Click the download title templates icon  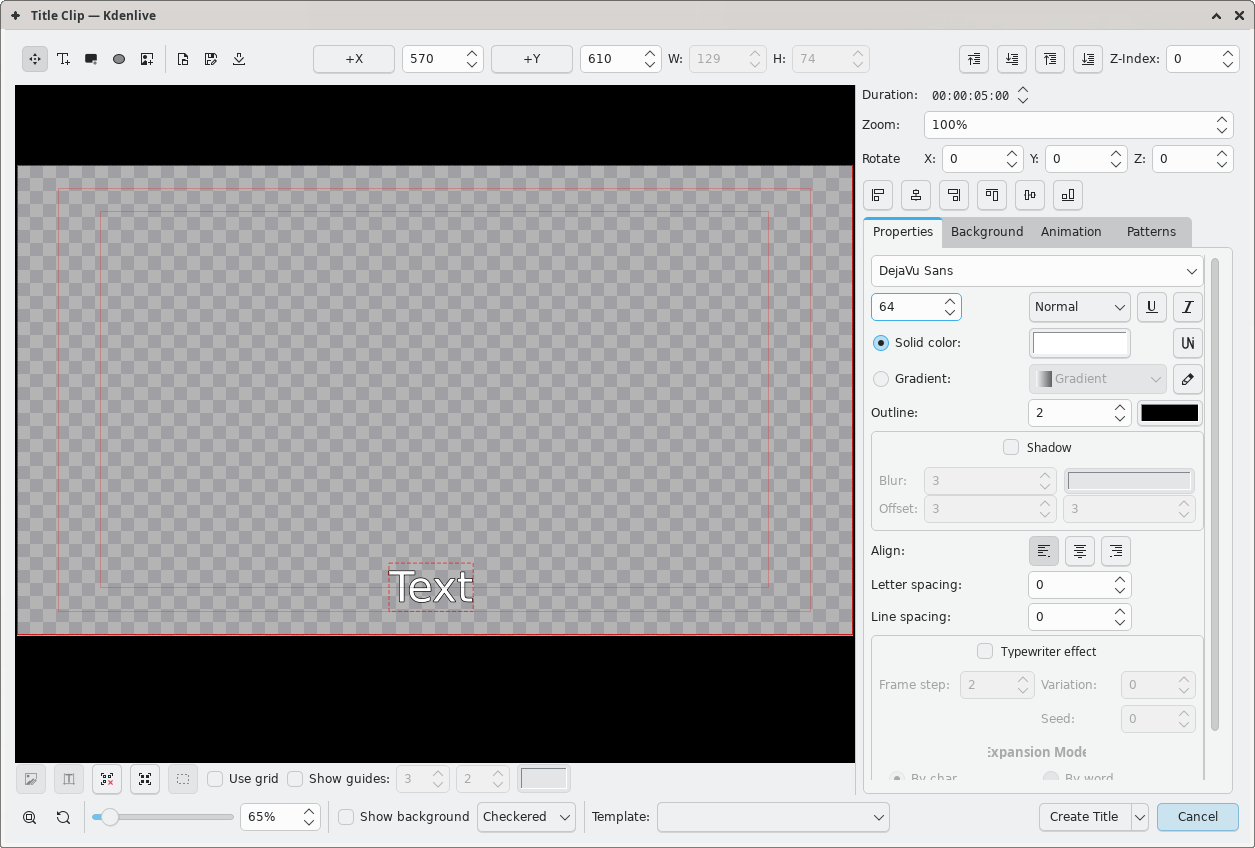coord(239,59)
